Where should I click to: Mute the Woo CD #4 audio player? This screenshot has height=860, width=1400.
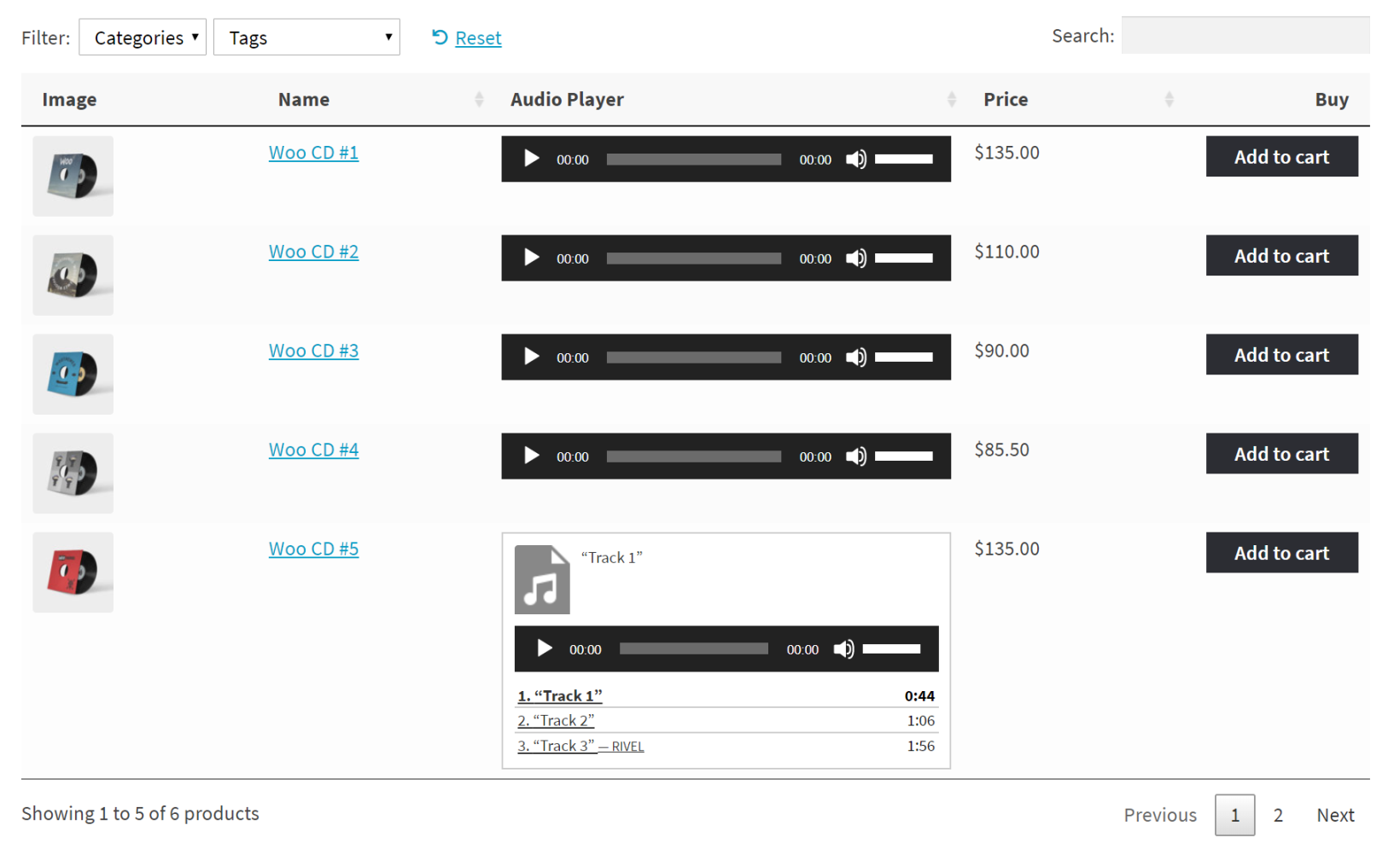tap(856, 456)
